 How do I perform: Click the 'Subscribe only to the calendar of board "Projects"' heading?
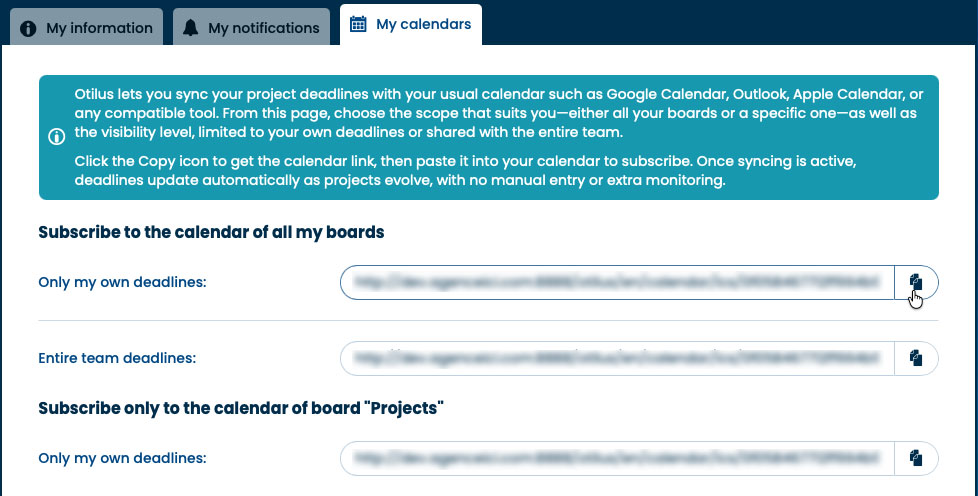(240, 408)
